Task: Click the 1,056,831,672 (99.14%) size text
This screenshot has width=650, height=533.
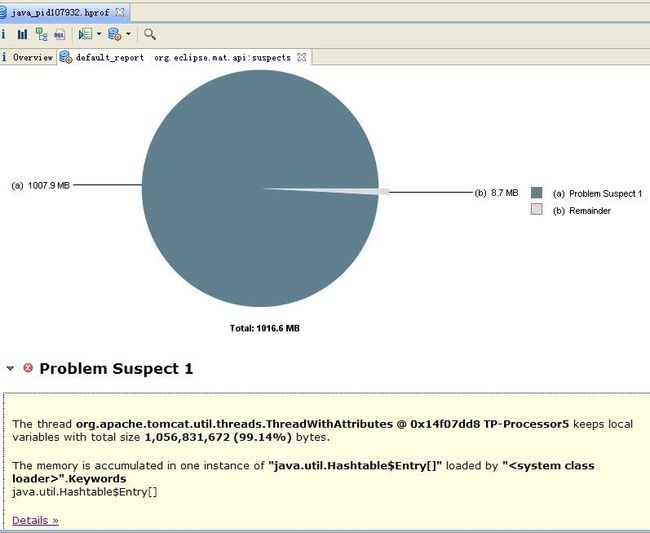Action: (x=218, y=437)
